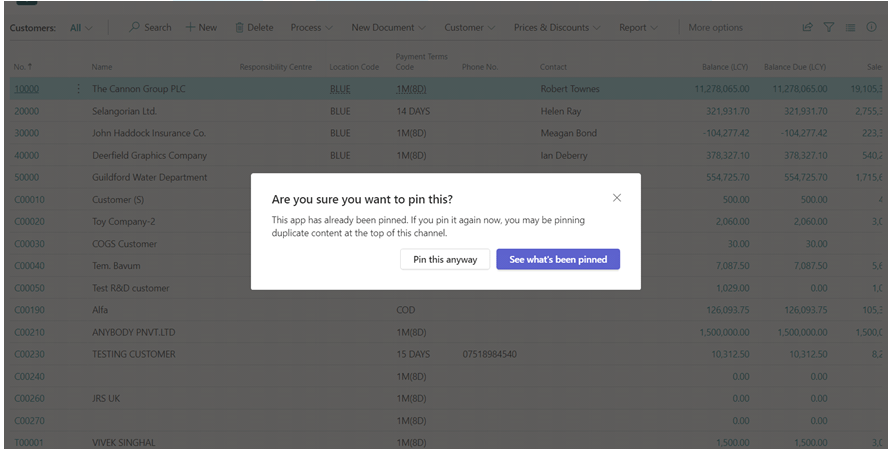Open the All views dropdown
Screen dimensions: 888x451
[x=81, y=27]
